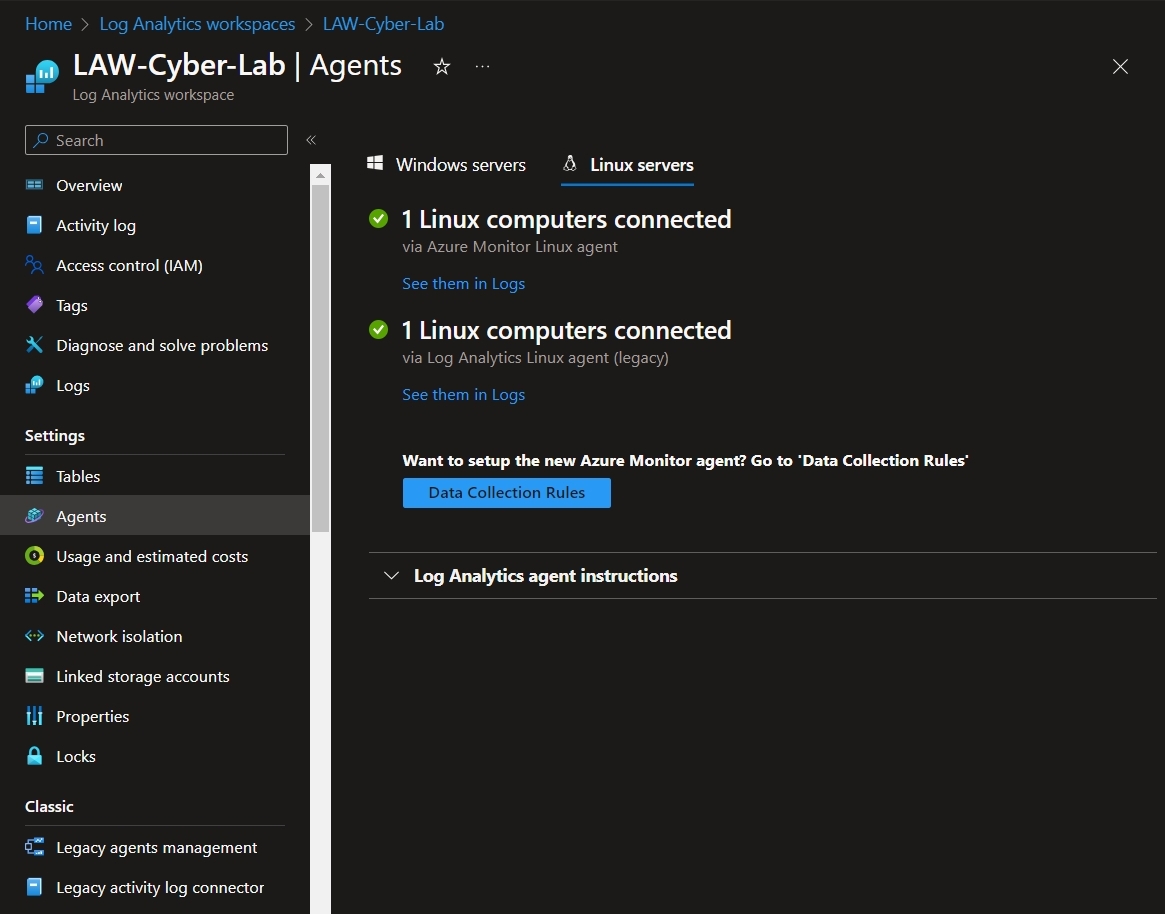Open Legacy agents management
The image size is (1165, 914).
pyautogui.click(x=155, y=847)
